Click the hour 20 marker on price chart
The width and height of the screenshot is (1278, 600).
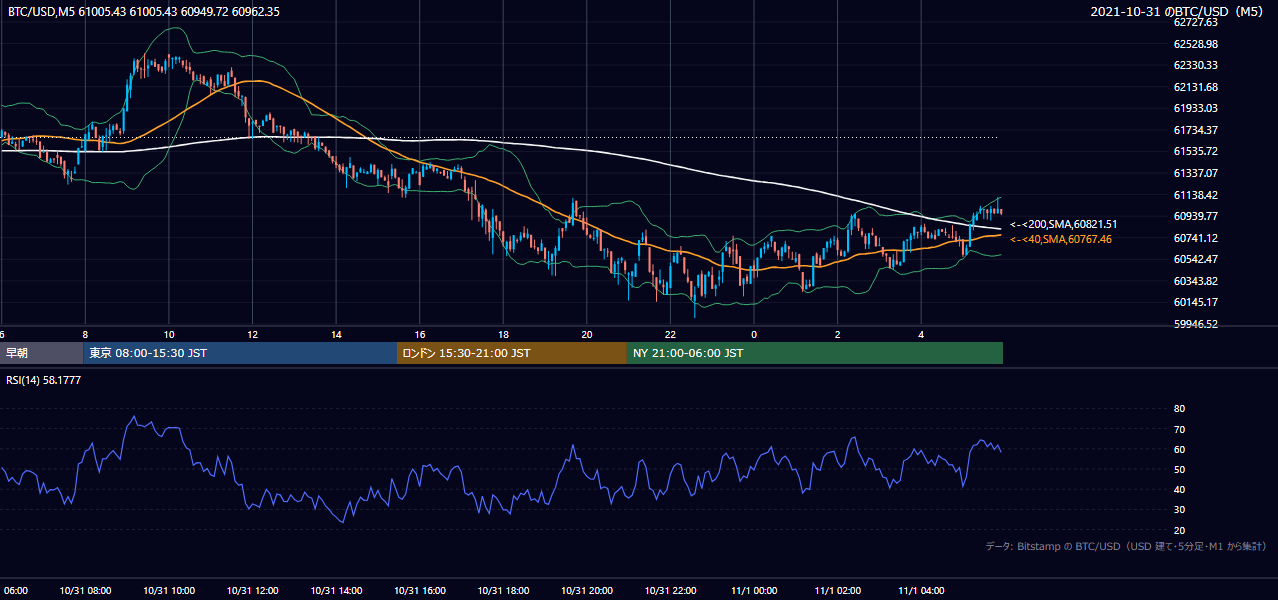586,334
